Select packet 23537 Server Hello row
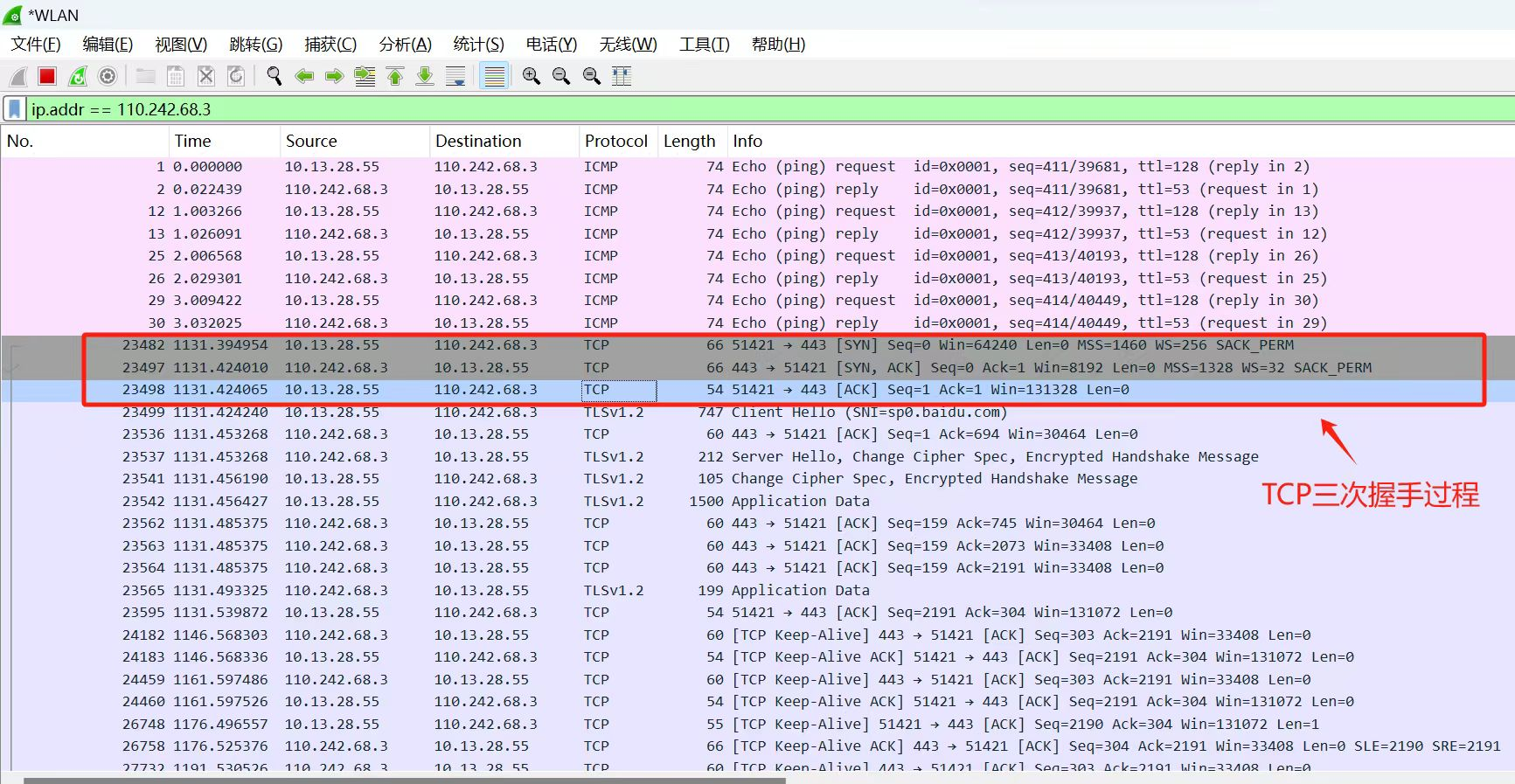This screenshot has height=784, width=1515. tap(757, 457)
